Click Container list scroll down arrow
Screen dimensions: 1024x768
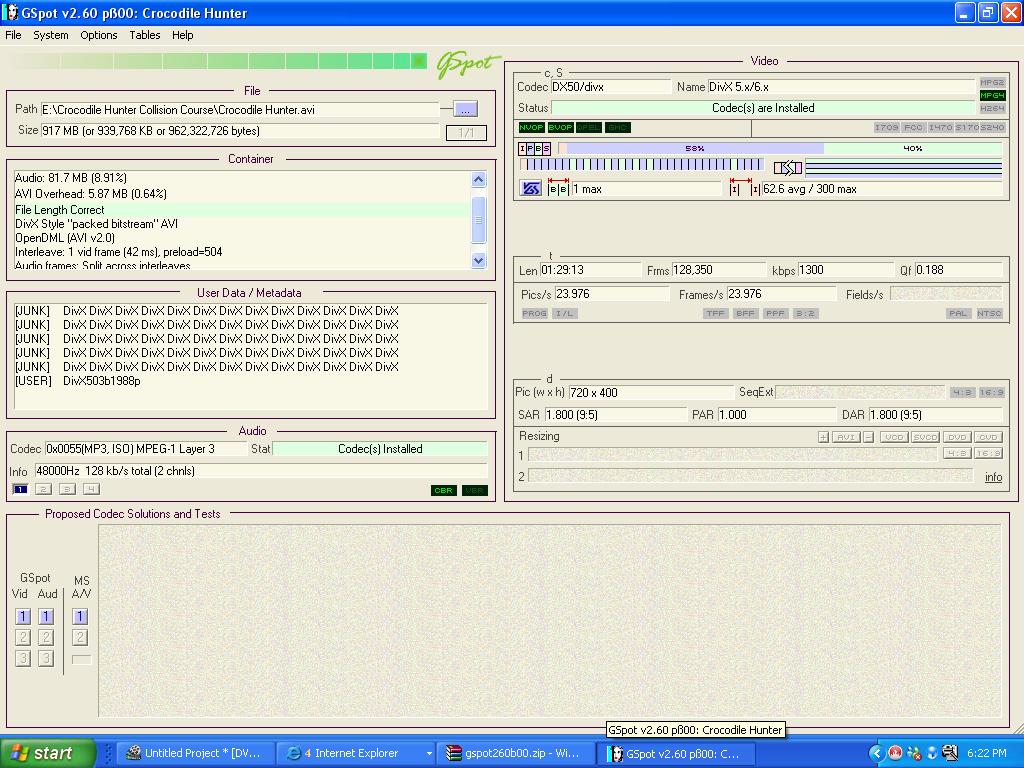[478, 260]
